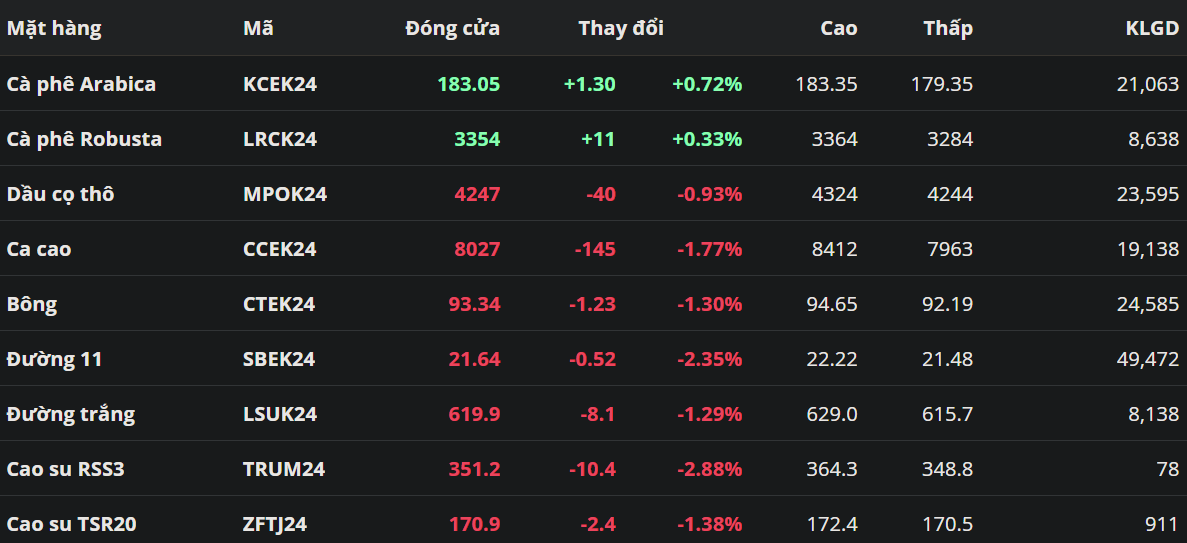Click the Đường trắng commodity name
This screenshot has width=1187, height=543.
tap(70, 414)
